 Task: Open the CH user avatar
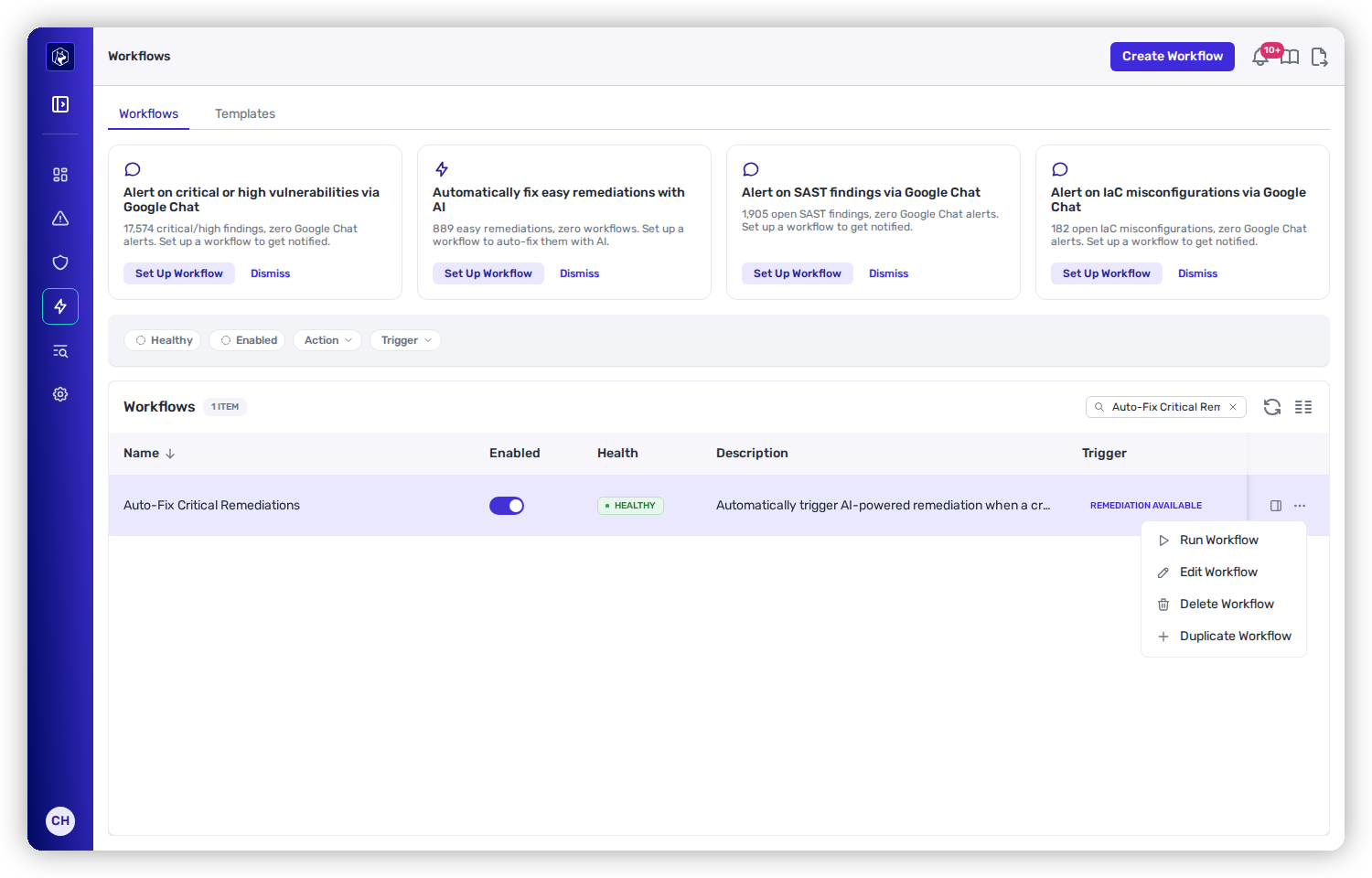tap(60, 820)
